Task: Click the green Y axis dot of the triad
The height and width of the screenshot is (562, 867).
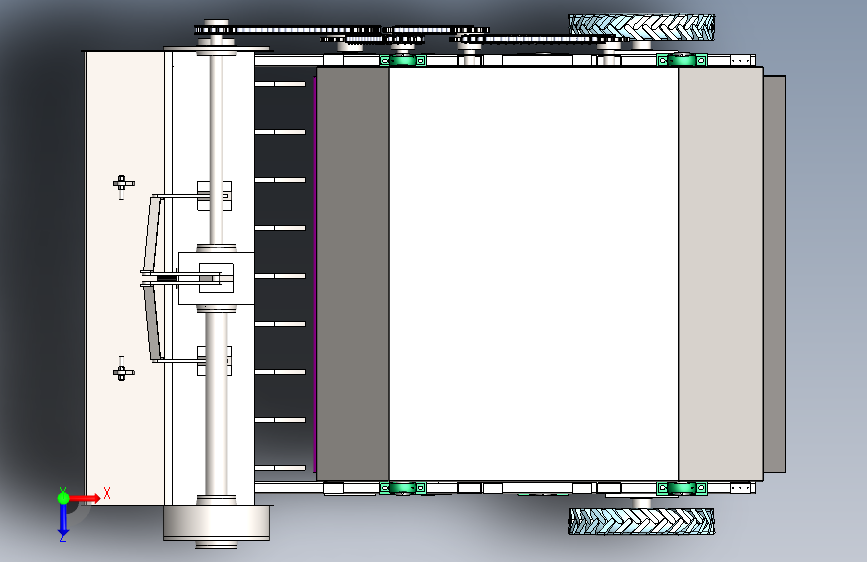Action: point(63,498)
